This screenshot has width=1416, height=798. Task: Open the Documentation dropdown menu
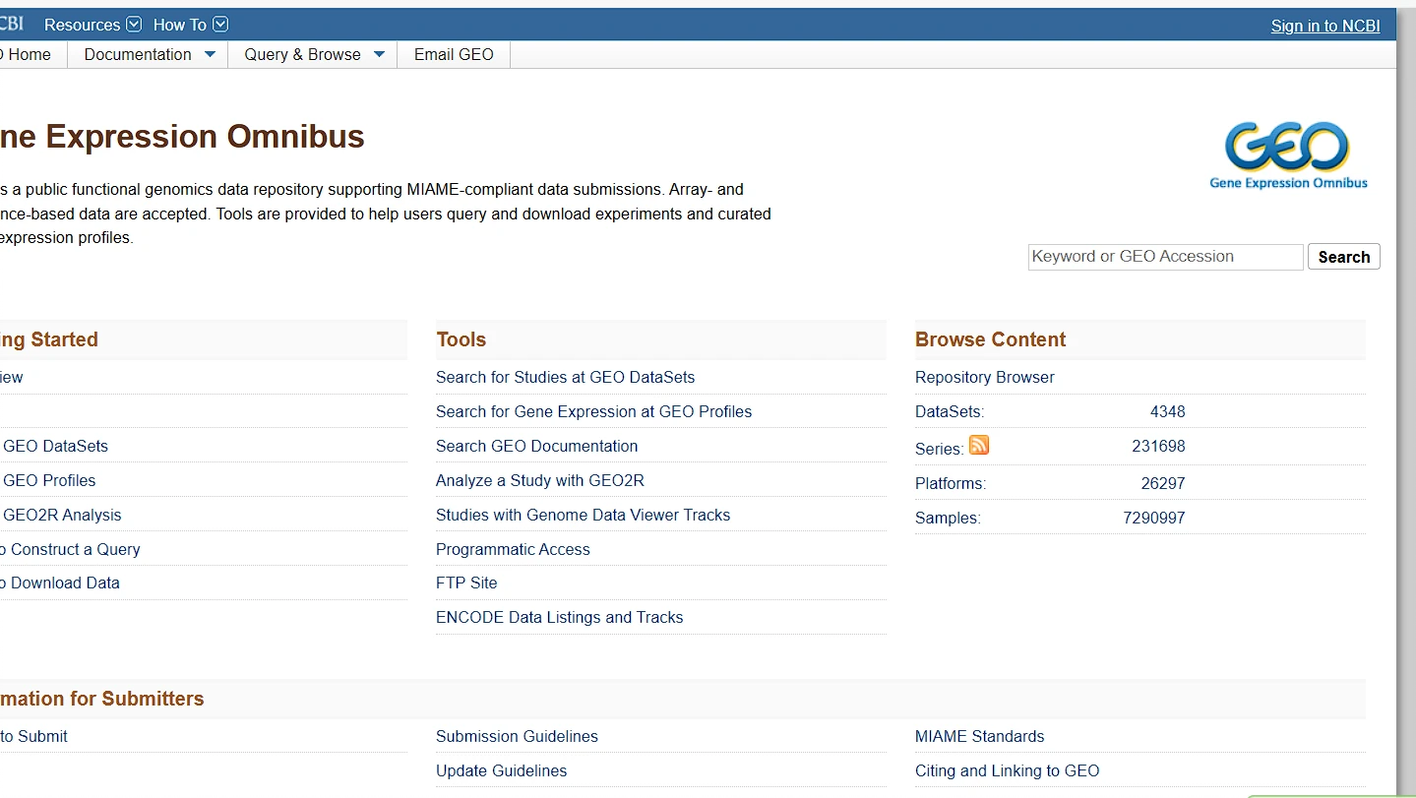click(x=148, y=54)
